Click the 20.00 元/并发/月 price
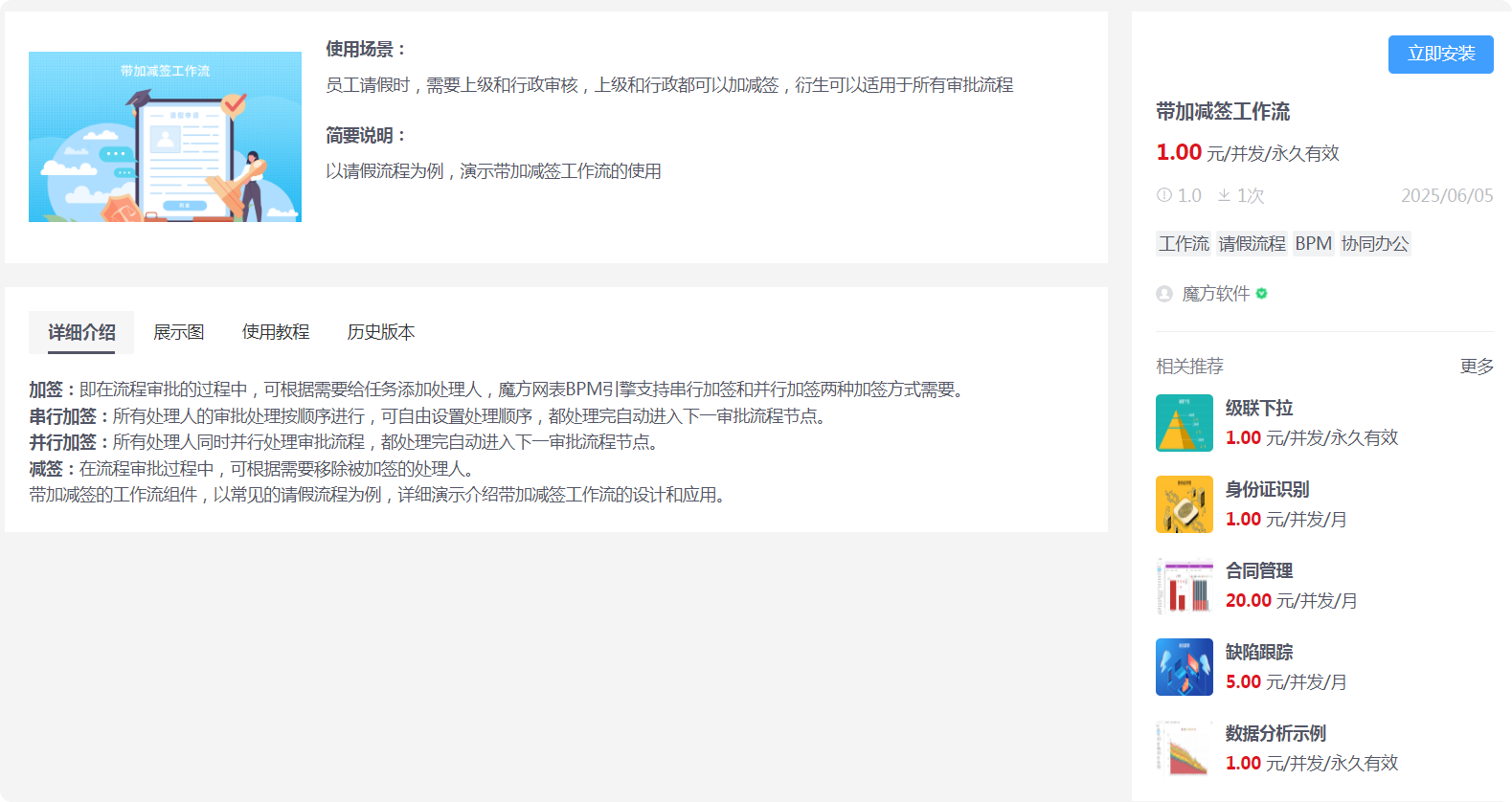The image size is (1512, 802). pos(1291,600)
